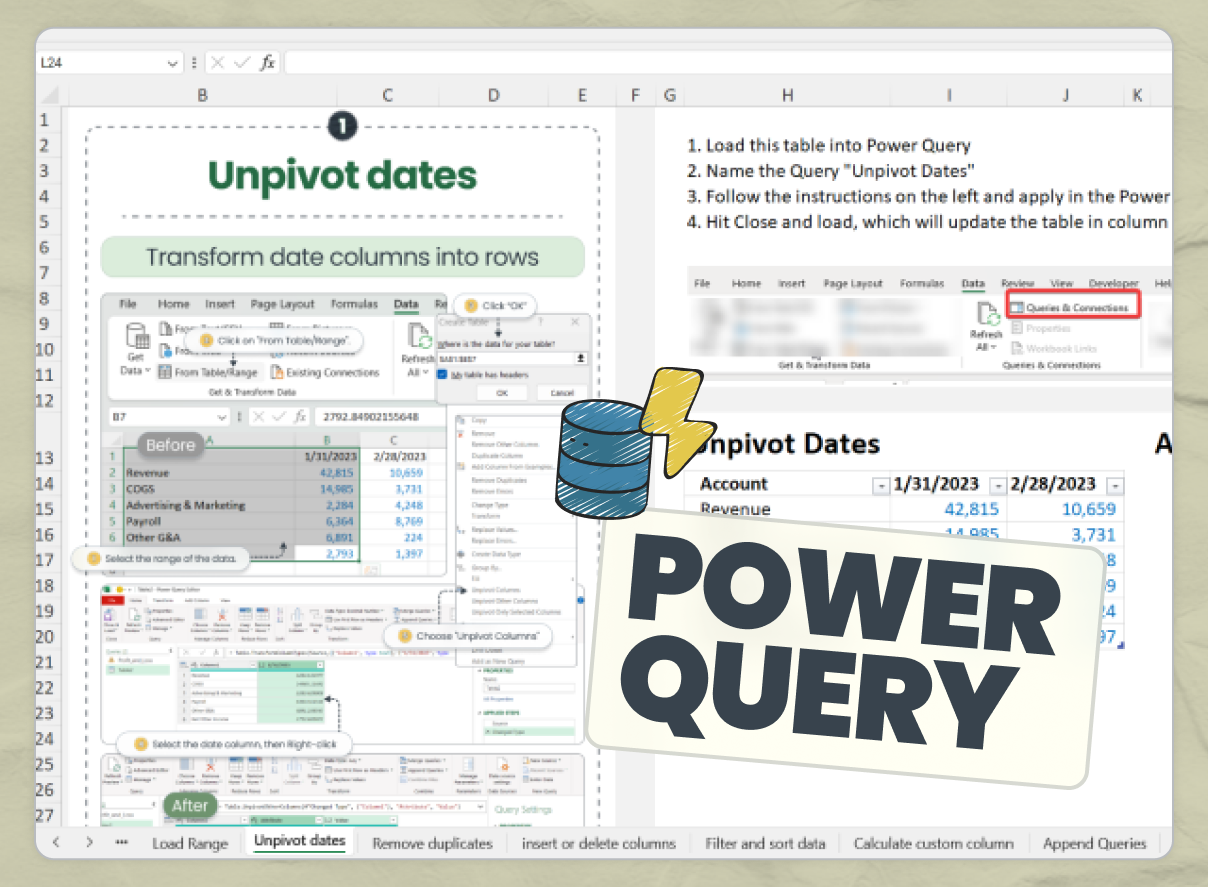Click the formula bar Enter checkmark icon
This screenshot has width=1208, height=887.
(242, 62)
